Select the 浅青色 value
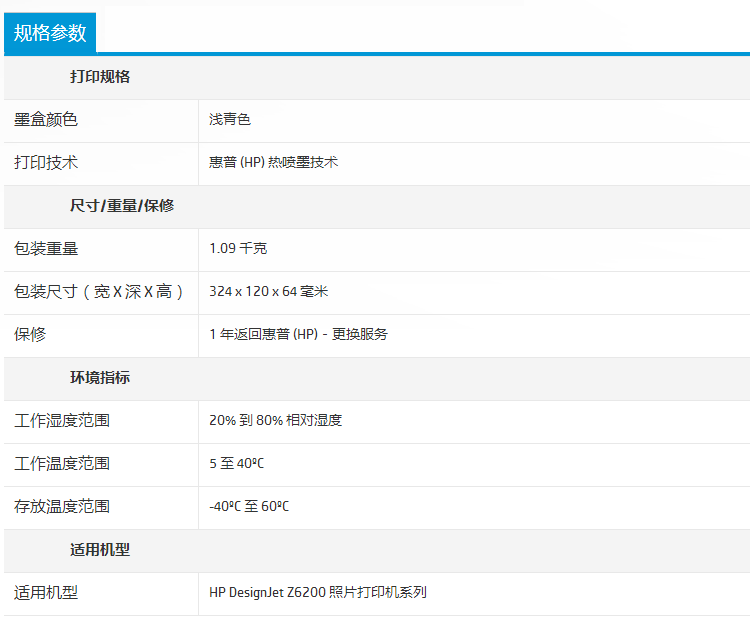This screenshot has width=750, height=628. [x=230, y=119]
